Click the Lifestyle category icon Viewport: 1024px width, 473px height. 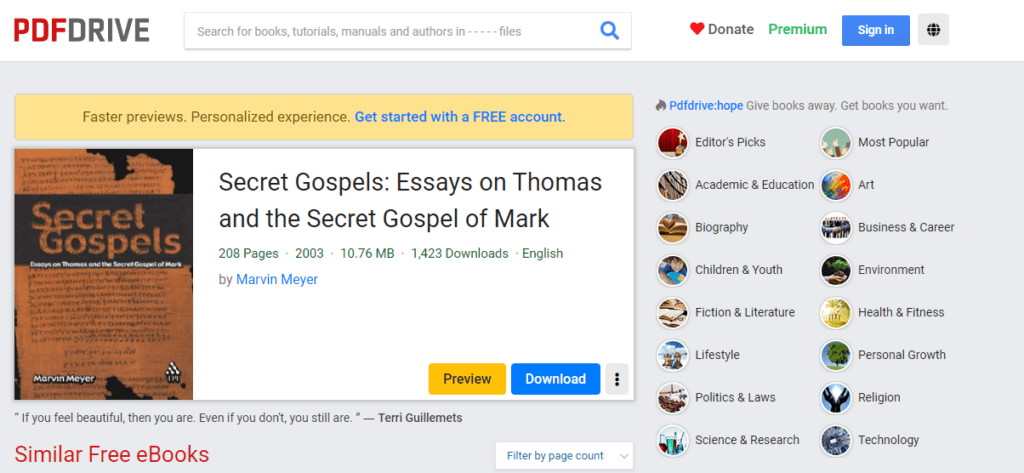tap(673, 355)
